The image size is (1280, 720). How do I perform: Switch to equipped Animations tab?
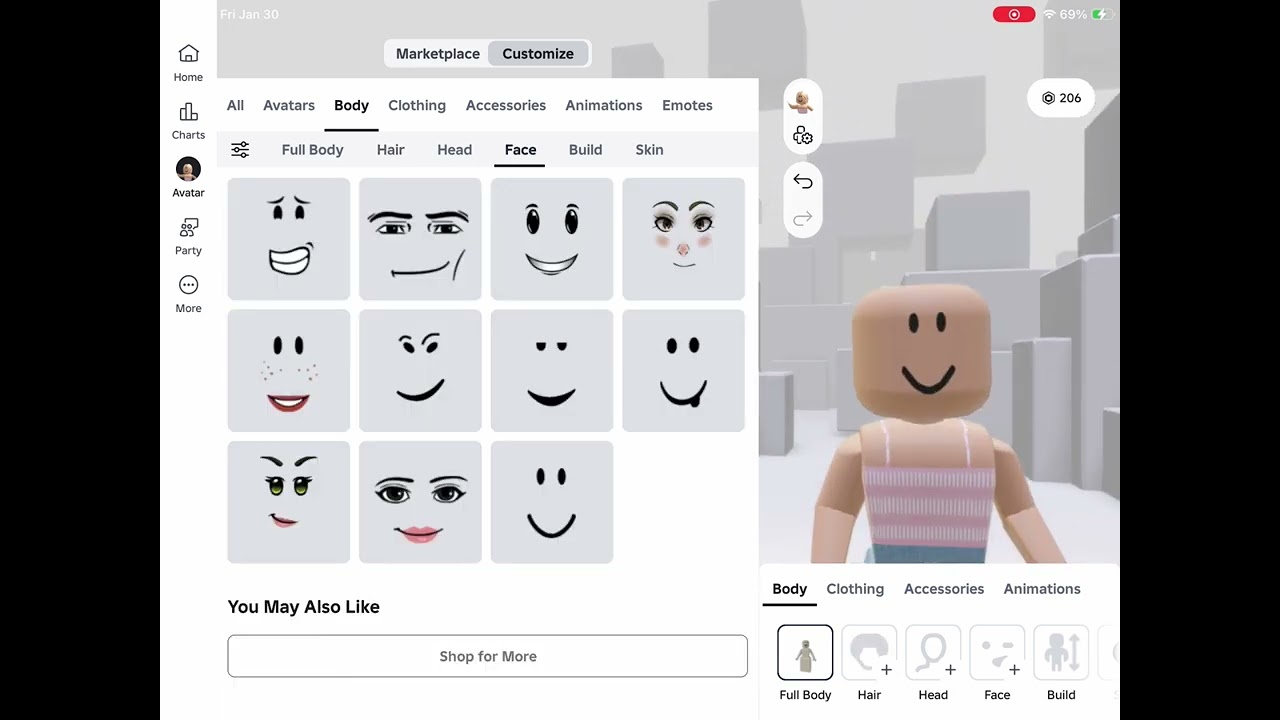tap(1042, 589)
